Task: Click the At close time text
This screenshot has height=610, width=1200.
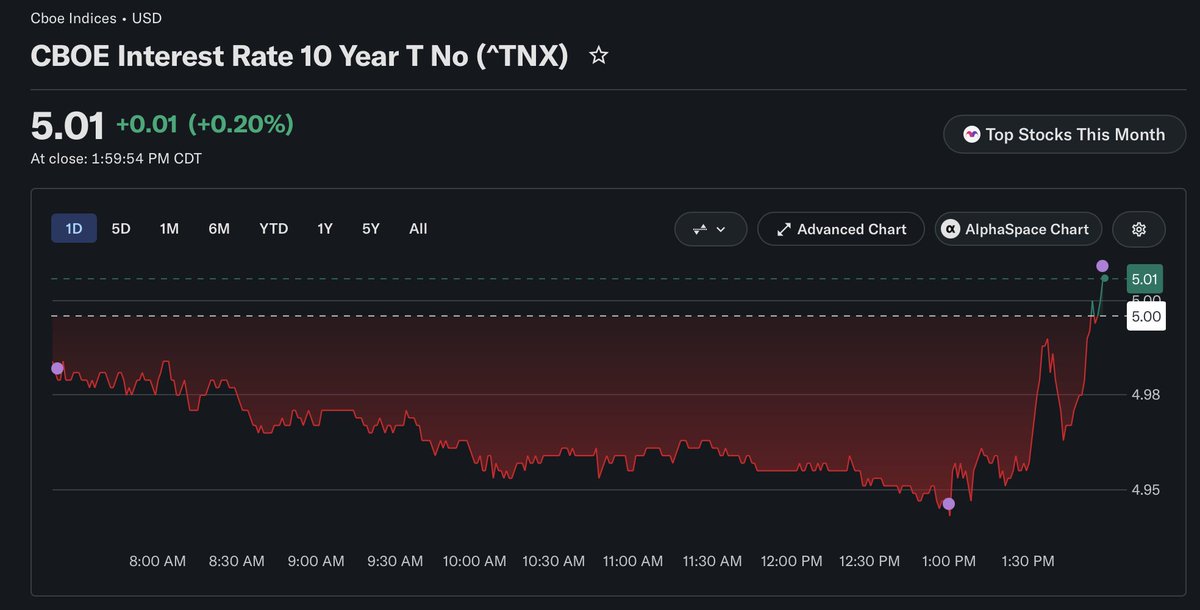Action: click(x=116, y=158)
